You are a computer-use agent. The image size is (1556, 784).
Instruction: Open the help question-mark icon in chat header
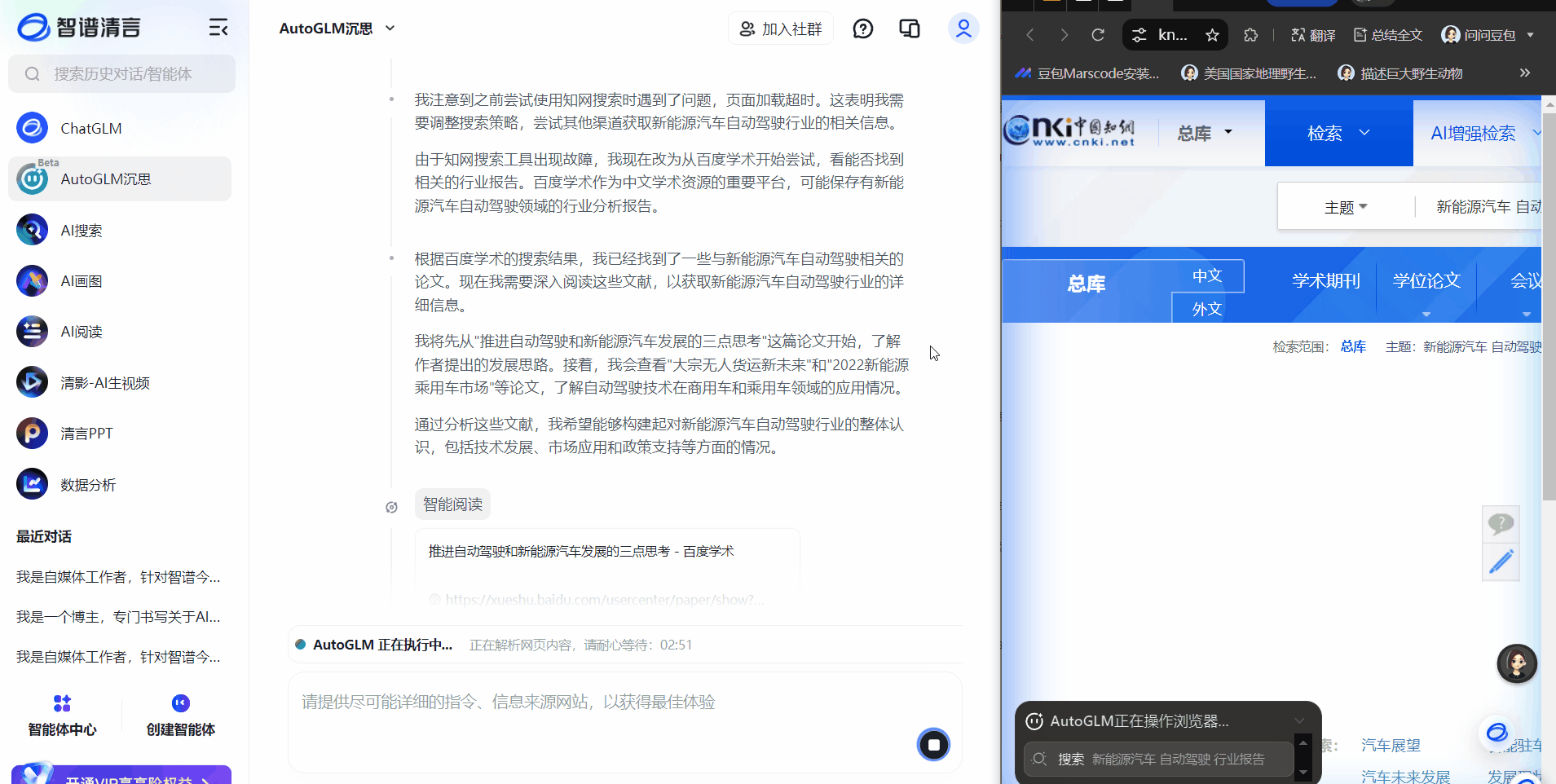coord(862,29)
